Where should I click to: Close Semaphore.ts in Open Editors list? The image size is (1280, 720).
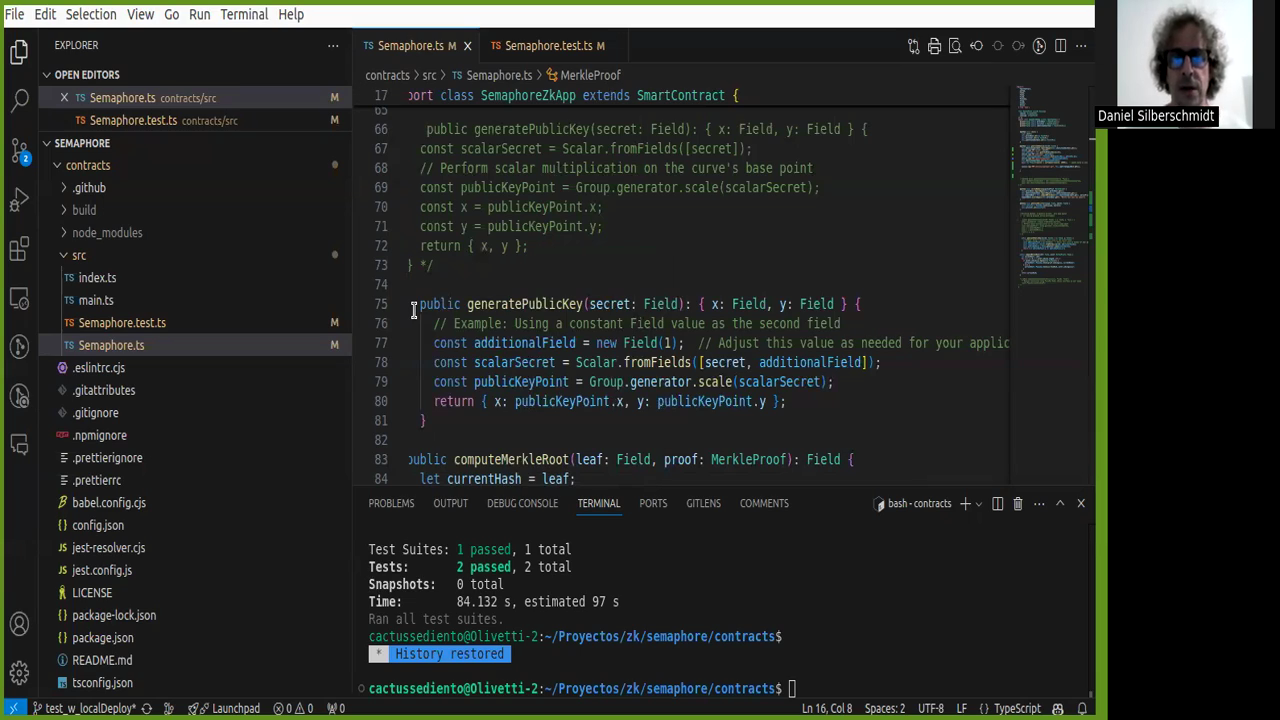pos(64,98)
